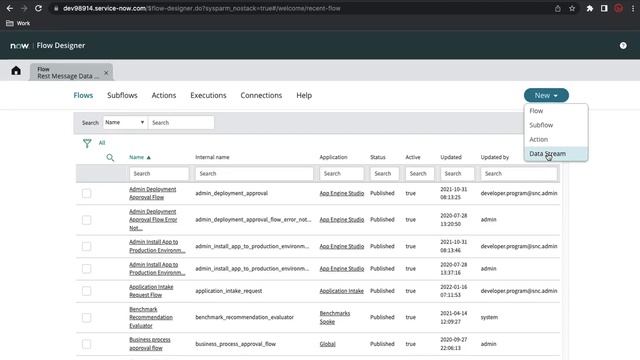Click the Updated by column search field
The width and height of the screenshot is (640, 360).
pyautogui.click(x=519, y=174)
